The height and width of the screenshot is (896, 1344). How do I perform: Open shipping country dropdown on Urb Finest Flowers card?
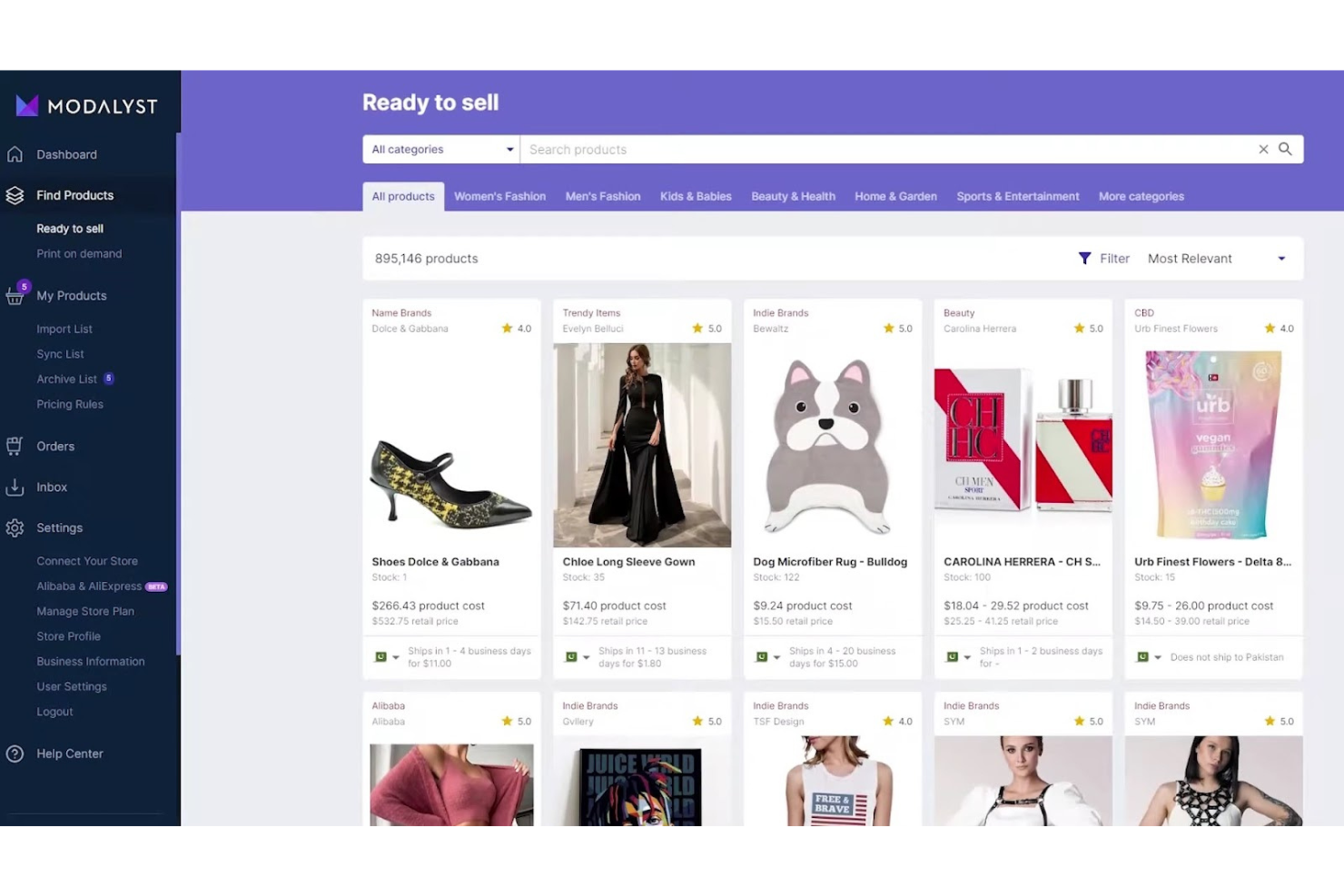(1150, 657)
